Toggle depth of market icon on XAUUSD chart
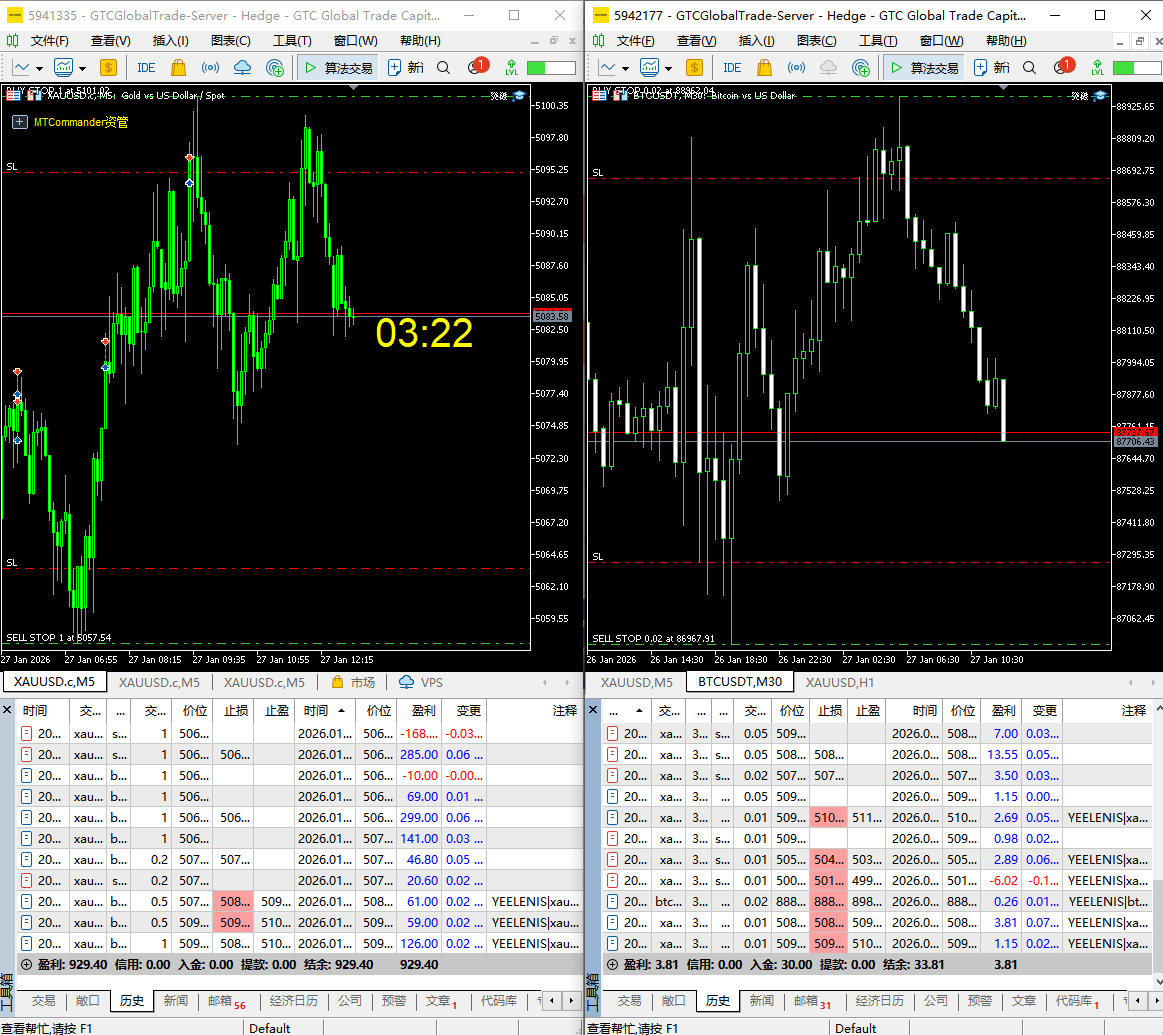 click(33, 95)
